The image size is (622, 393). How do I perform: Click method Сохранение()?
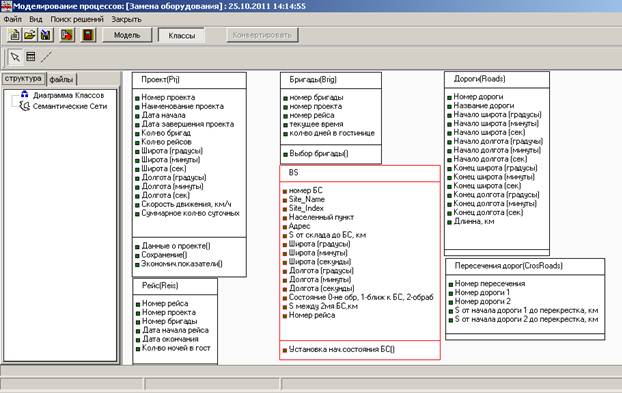164,255
